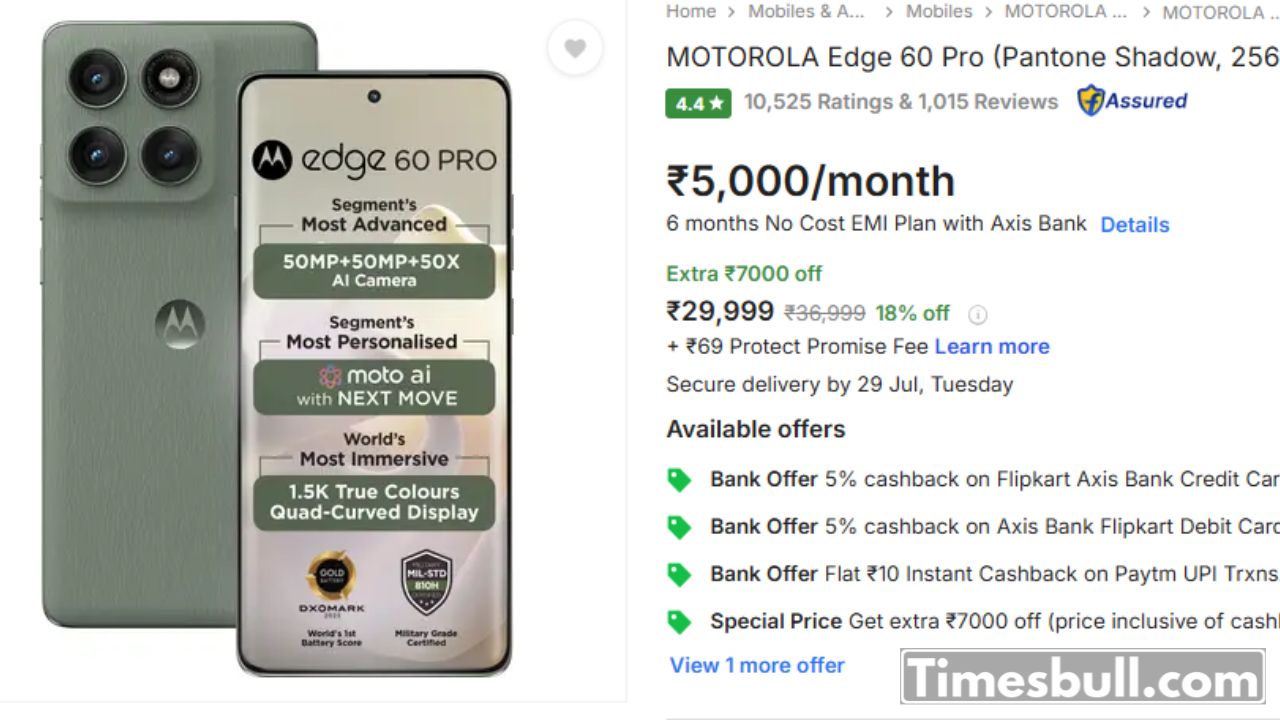Open Home in the breadcrumb
Screen dimensions: 1280x720
(691, 12)
